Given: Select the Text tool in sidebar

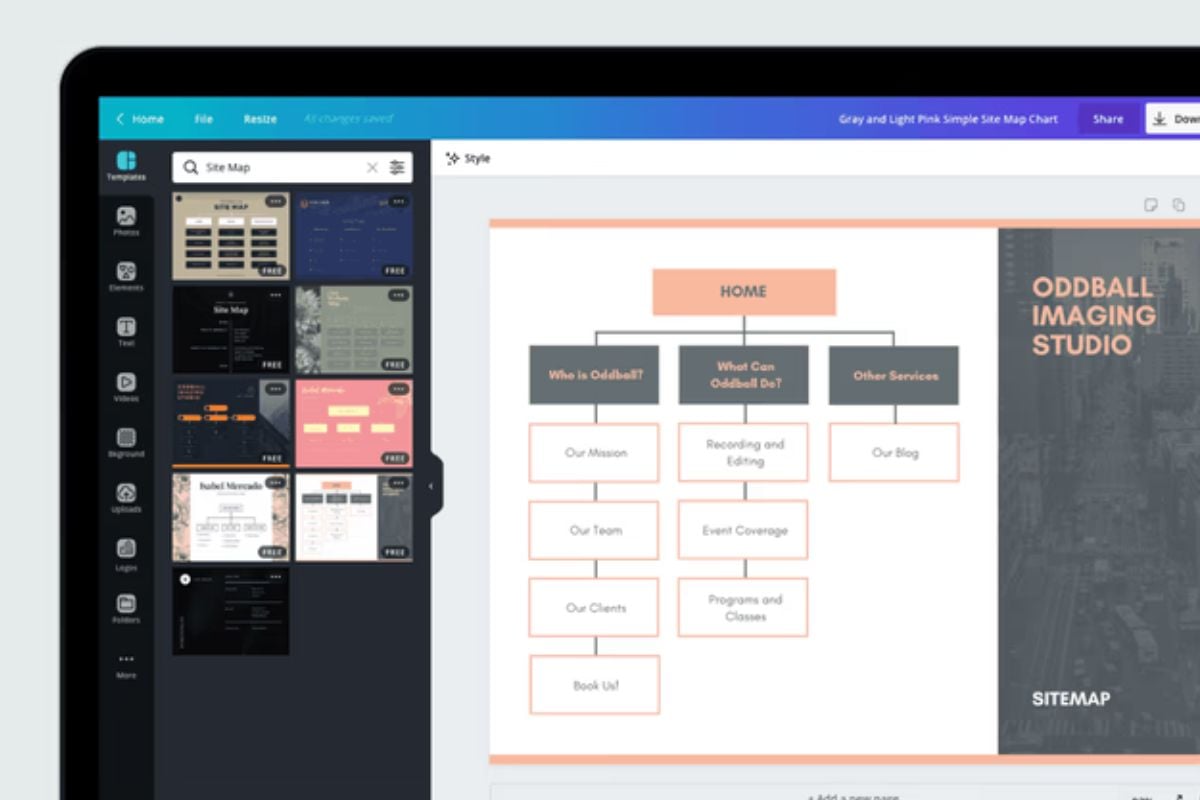Looking at the screenshot, I should (126, 332).
